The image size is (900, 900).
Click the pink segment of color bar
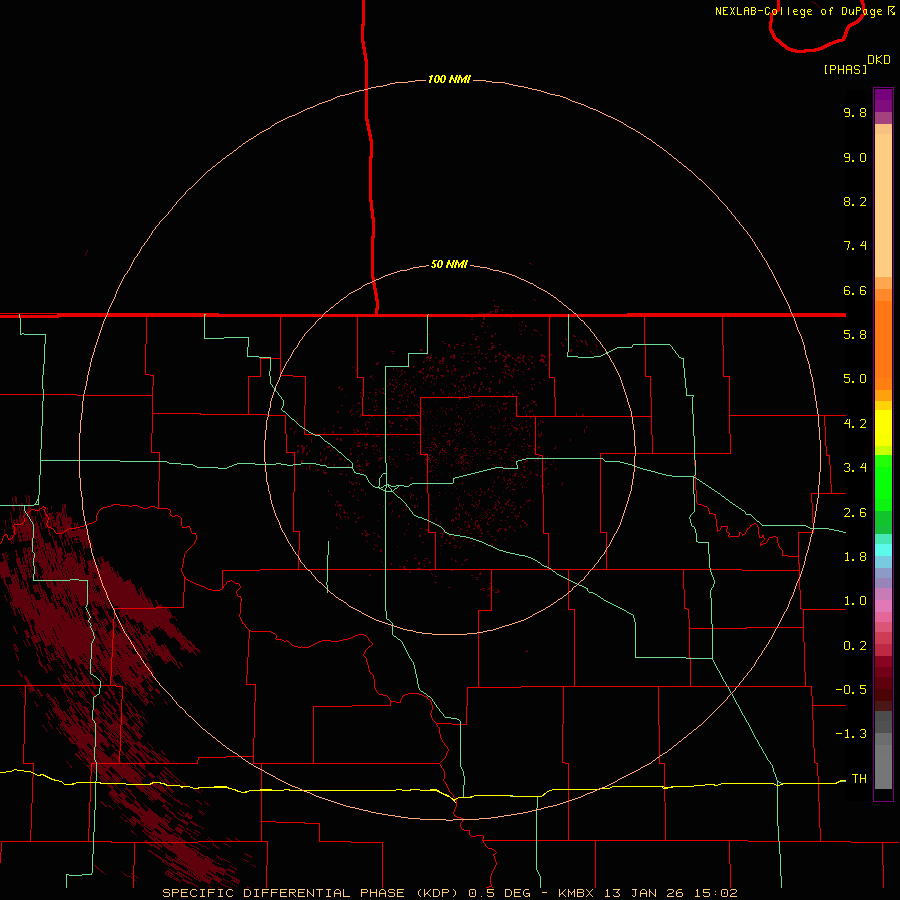click(x=883, y=606)
